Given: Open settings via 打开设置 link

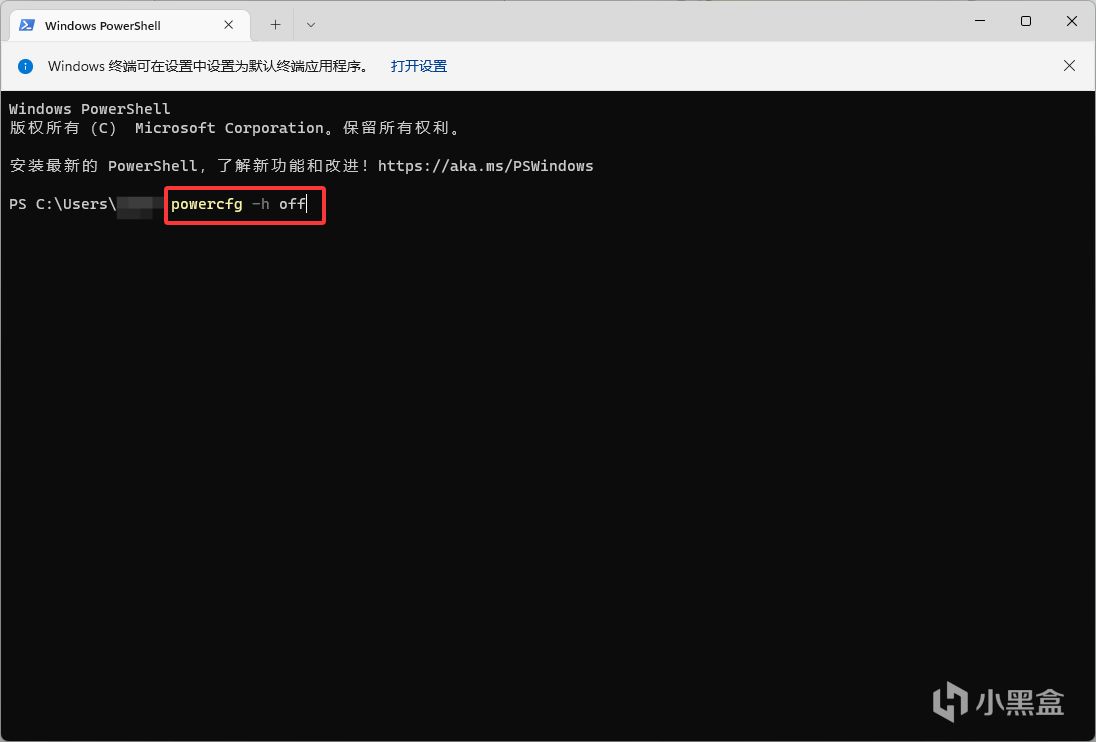Looking at the screenshot, I should pos(419,66).
